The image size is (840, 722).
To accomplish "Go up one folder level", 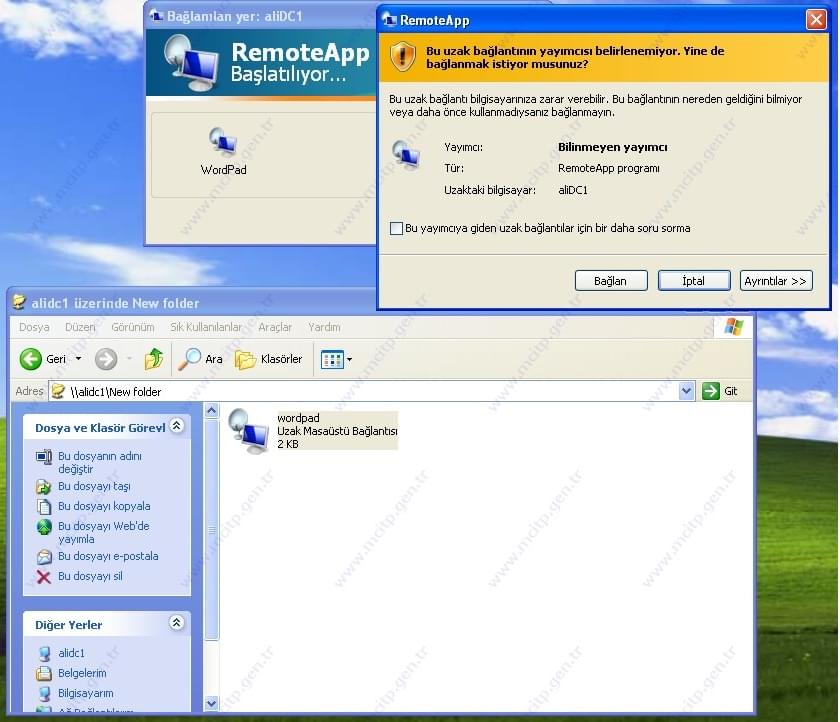I will 154,359.
